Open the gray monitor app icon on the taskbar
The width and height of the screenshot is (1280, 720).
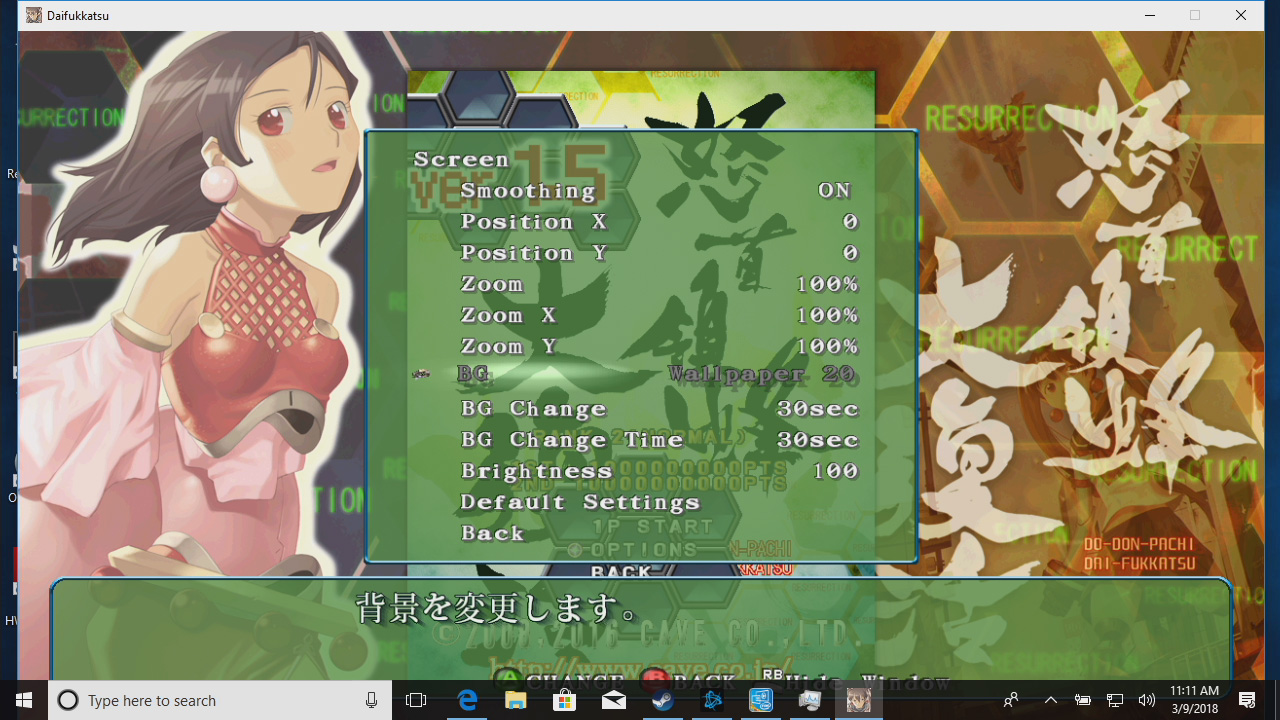[x=810, y=700]
